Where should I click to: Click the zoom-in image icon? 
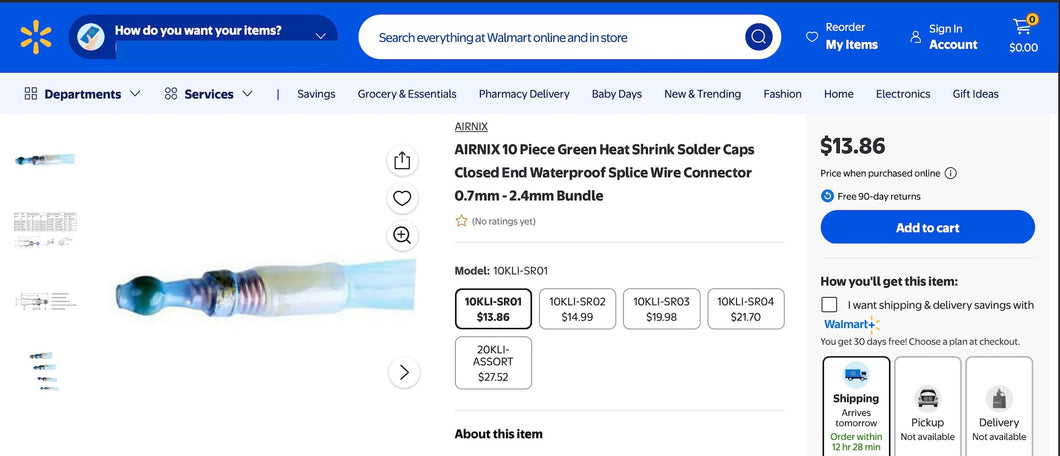click(x=402, y=235)
